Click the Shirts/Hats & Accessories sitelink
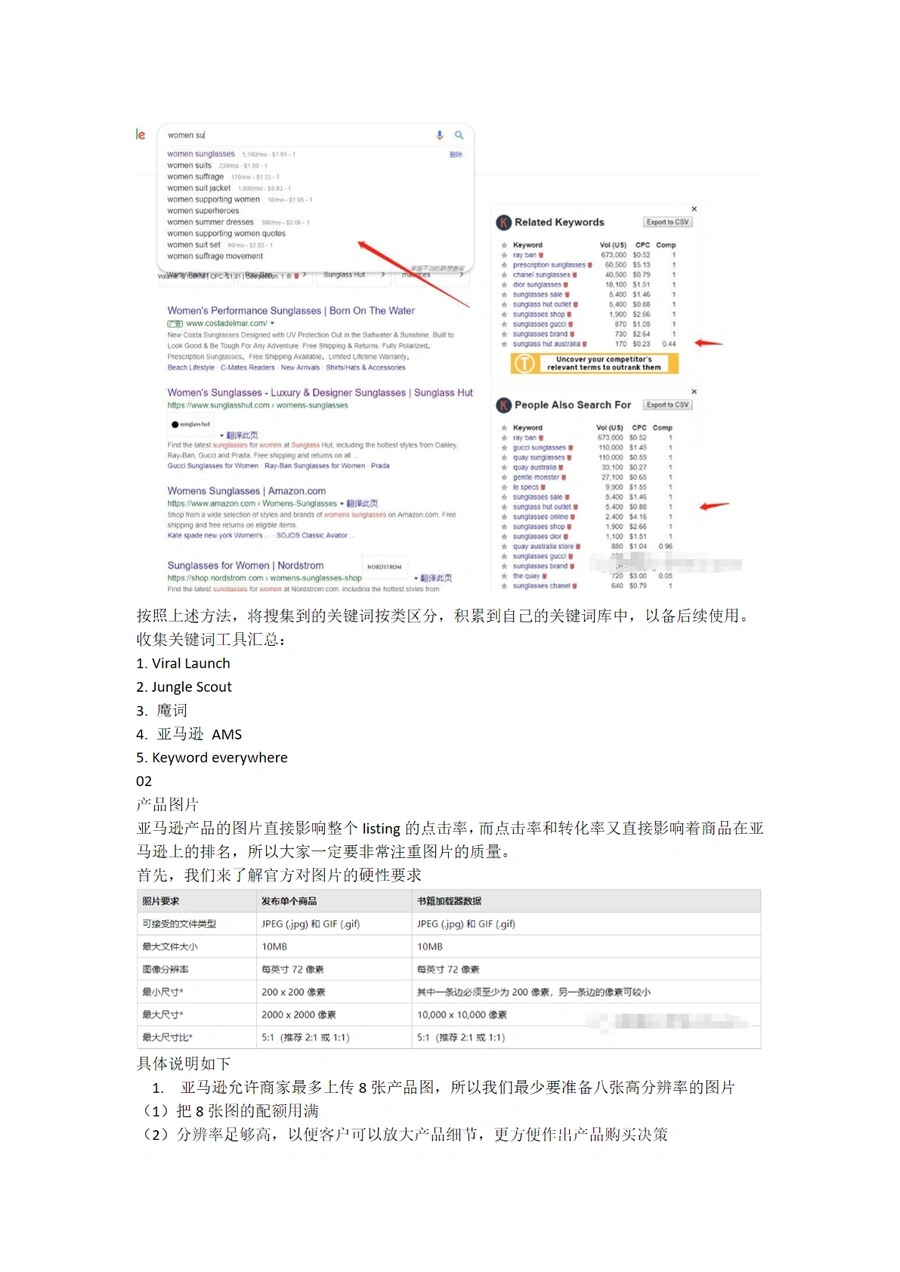Image resolution: width=900 pixels, height=1272 pixels. (368, 367)
